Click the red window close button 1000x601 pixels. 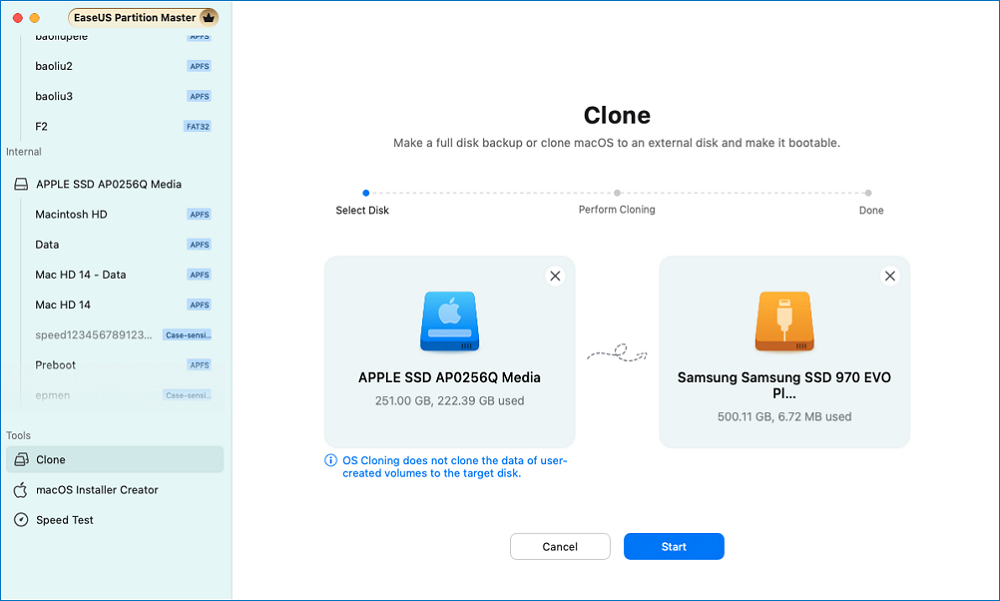tap(18, 18)
